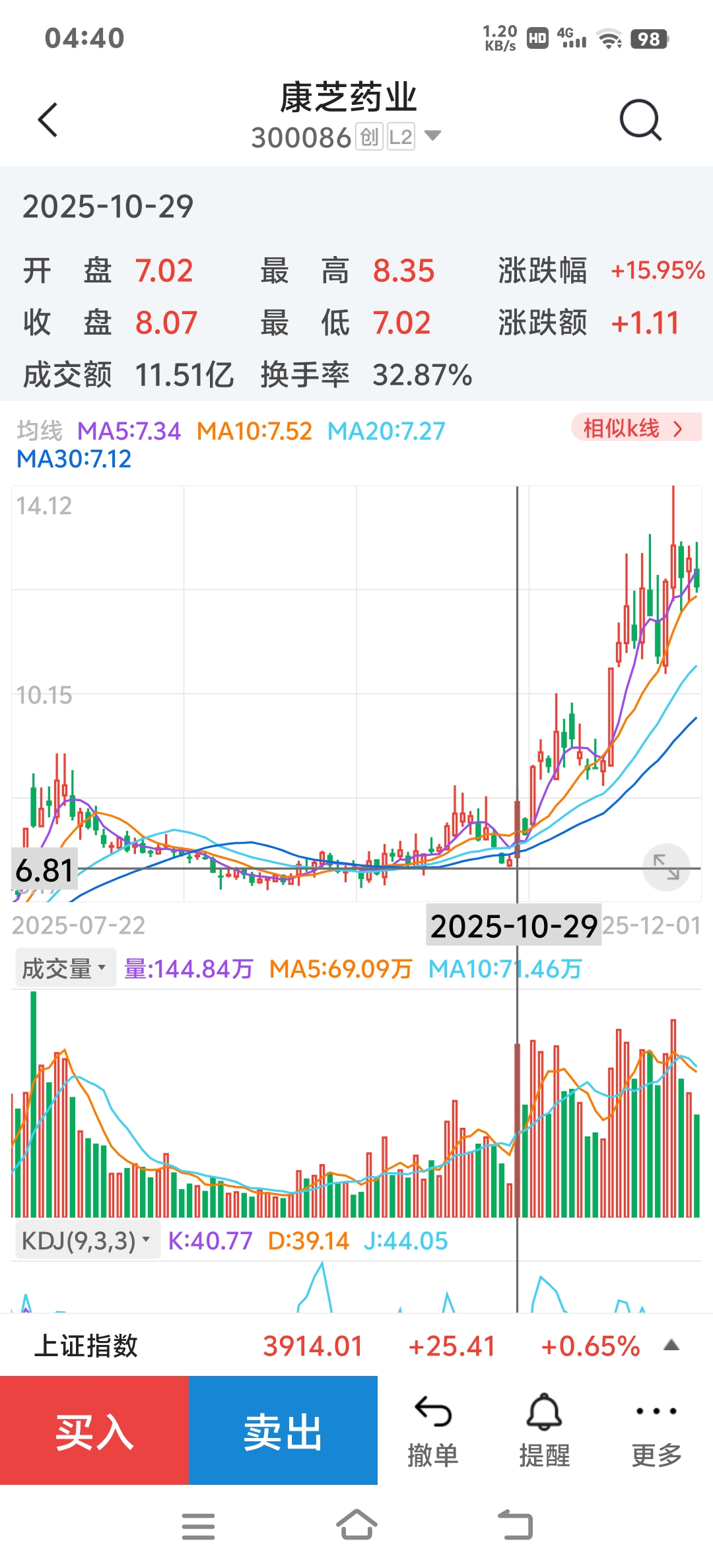Tap MA30:7.12 value text
Screen dimensions: 713x1568
(x=74, y=459)
